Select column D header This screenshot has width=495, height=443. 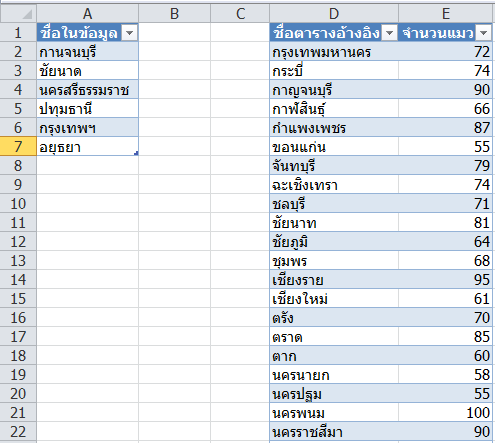[x=334, y=14]
